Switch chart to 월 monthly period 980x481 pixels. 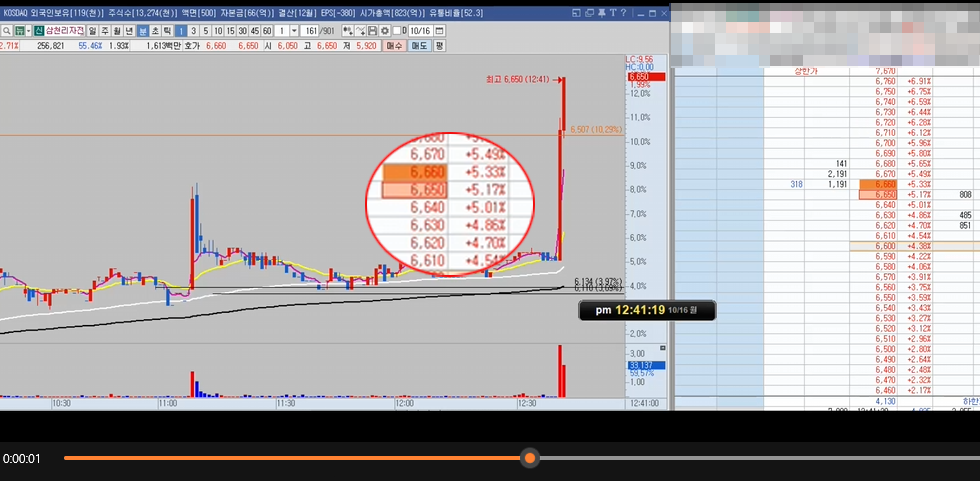coord(117,31)
